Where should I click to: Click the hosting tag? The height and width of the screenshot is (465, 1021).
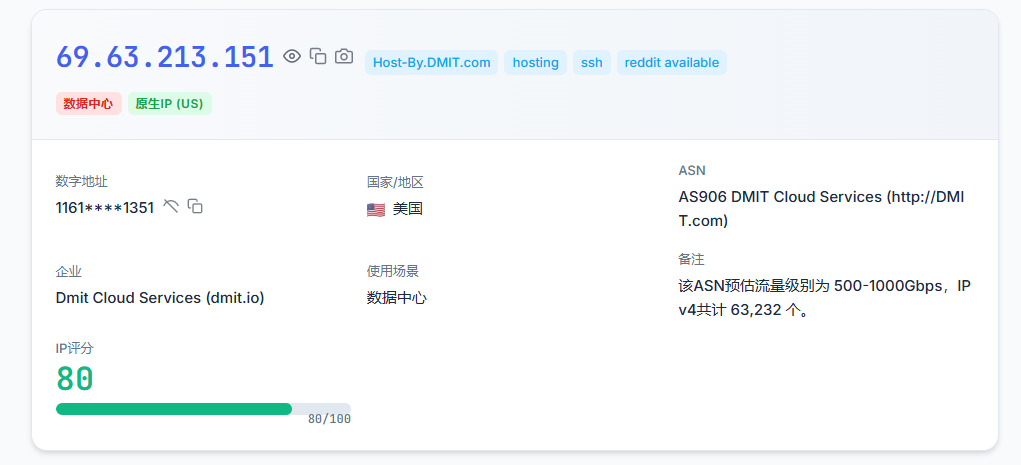tap(535, 63)
